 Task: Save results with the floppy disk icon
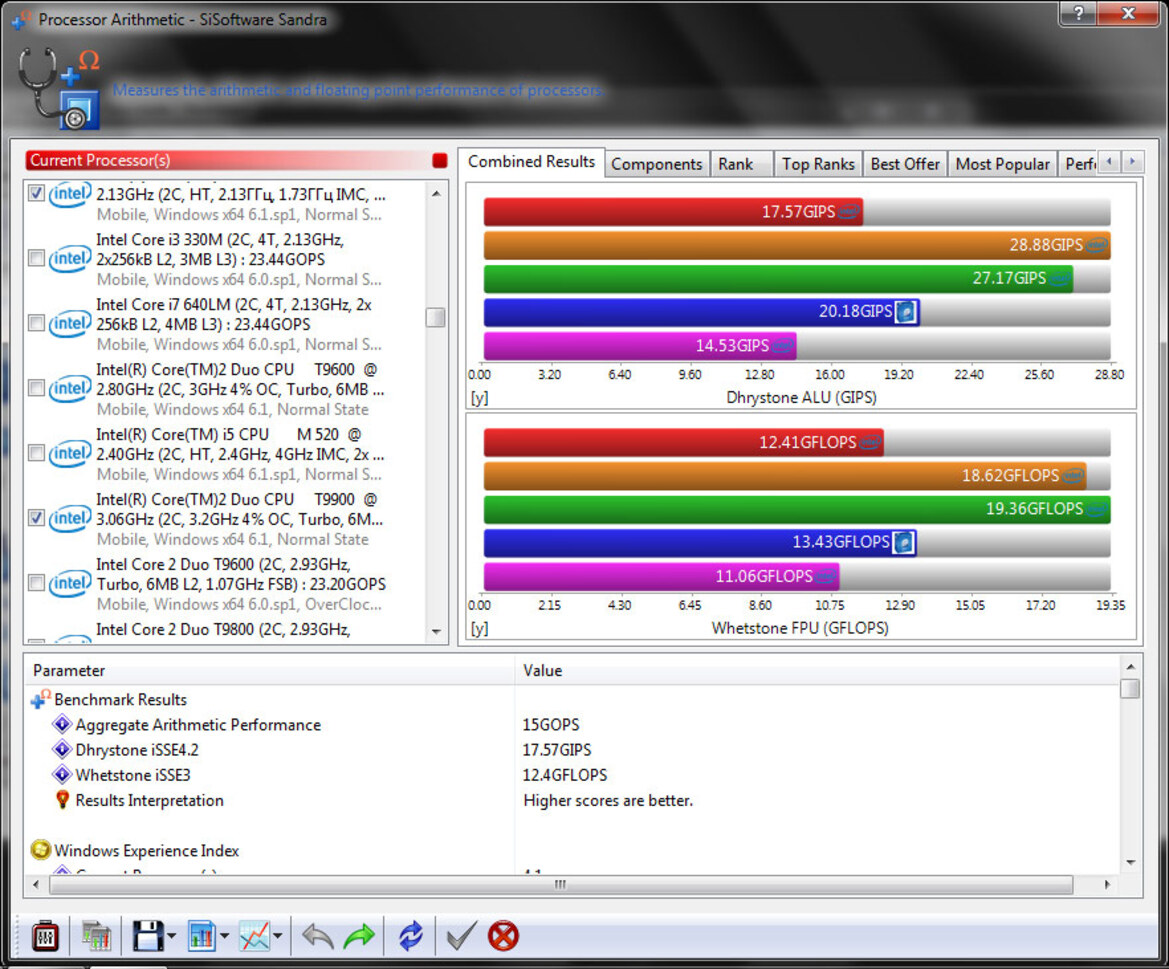pyautogui.click(x=148, y=936)
